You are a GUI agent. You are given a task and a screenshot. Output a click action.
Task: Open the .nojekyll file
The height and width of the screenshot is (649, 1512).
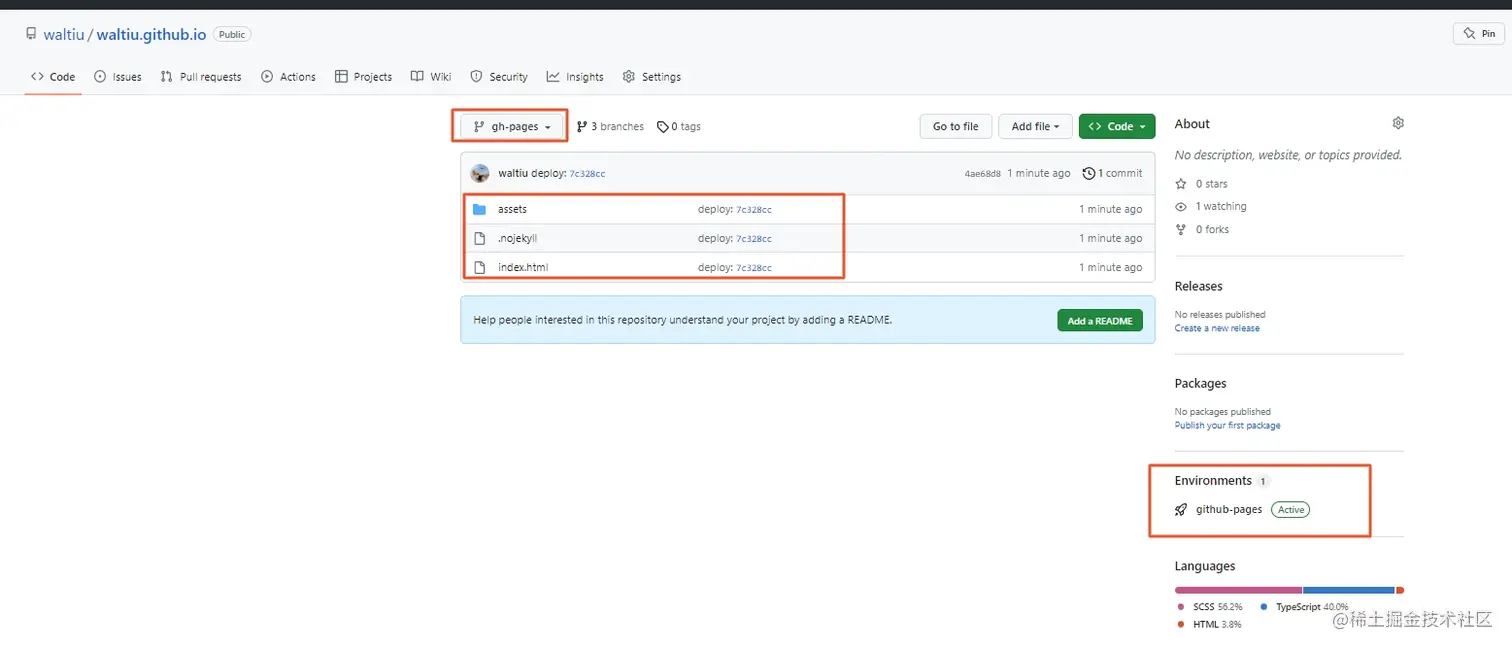tap(518, 239)
